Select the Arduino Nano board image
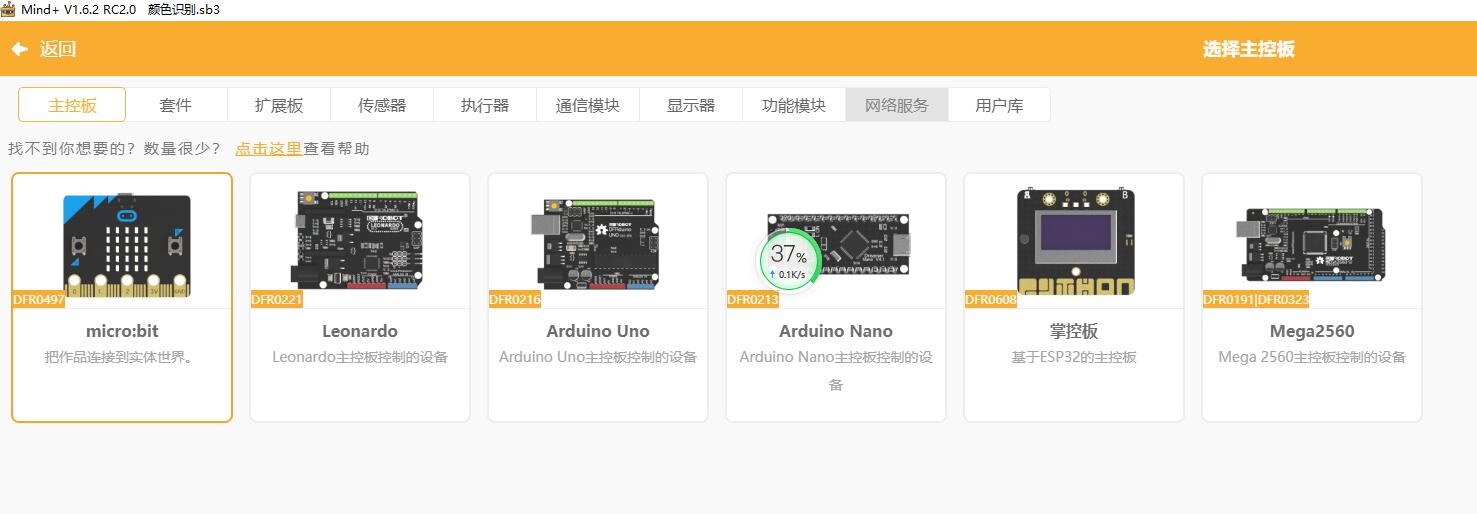 pyautogui.click(x=840, y=245)
